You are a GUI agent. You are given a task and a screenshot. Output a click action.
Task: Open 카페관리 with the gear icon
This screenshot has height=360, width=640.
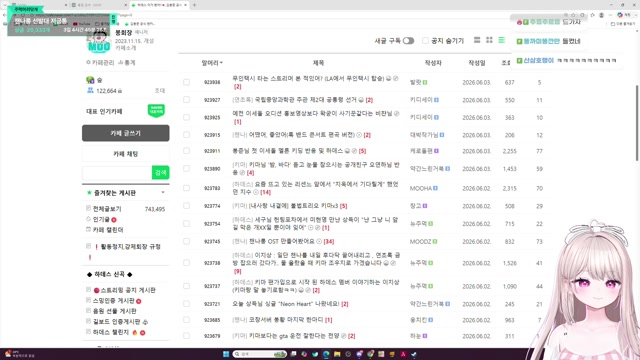coord(100,62)
